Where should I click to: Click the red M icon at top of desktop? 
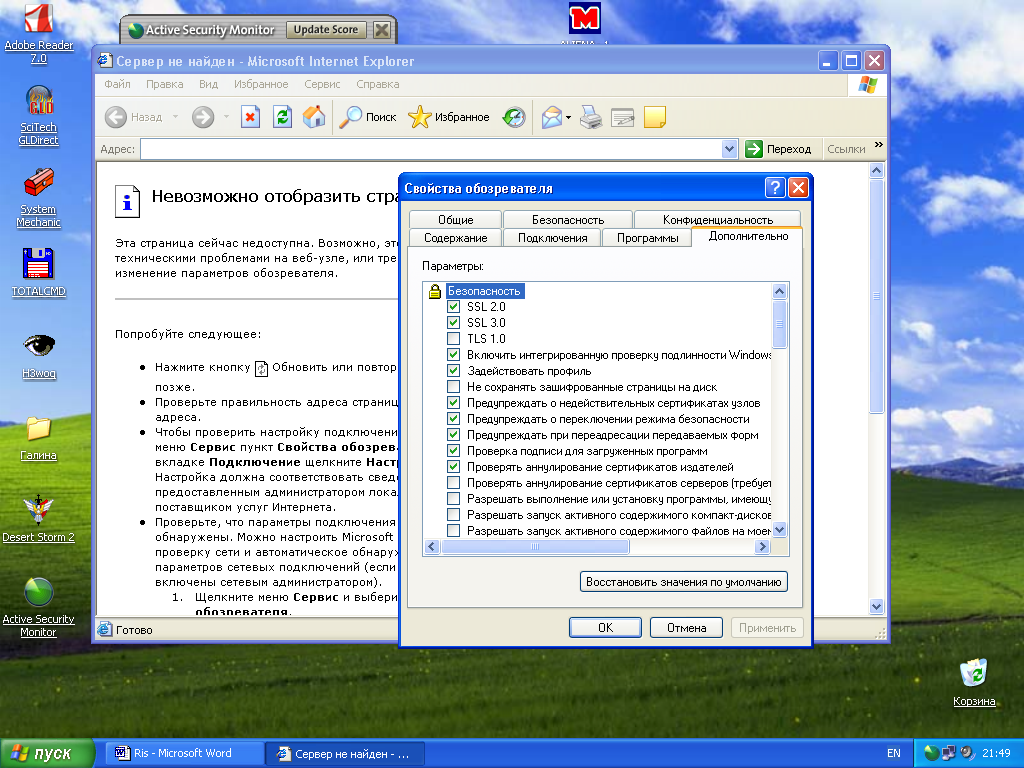[584, 18]
